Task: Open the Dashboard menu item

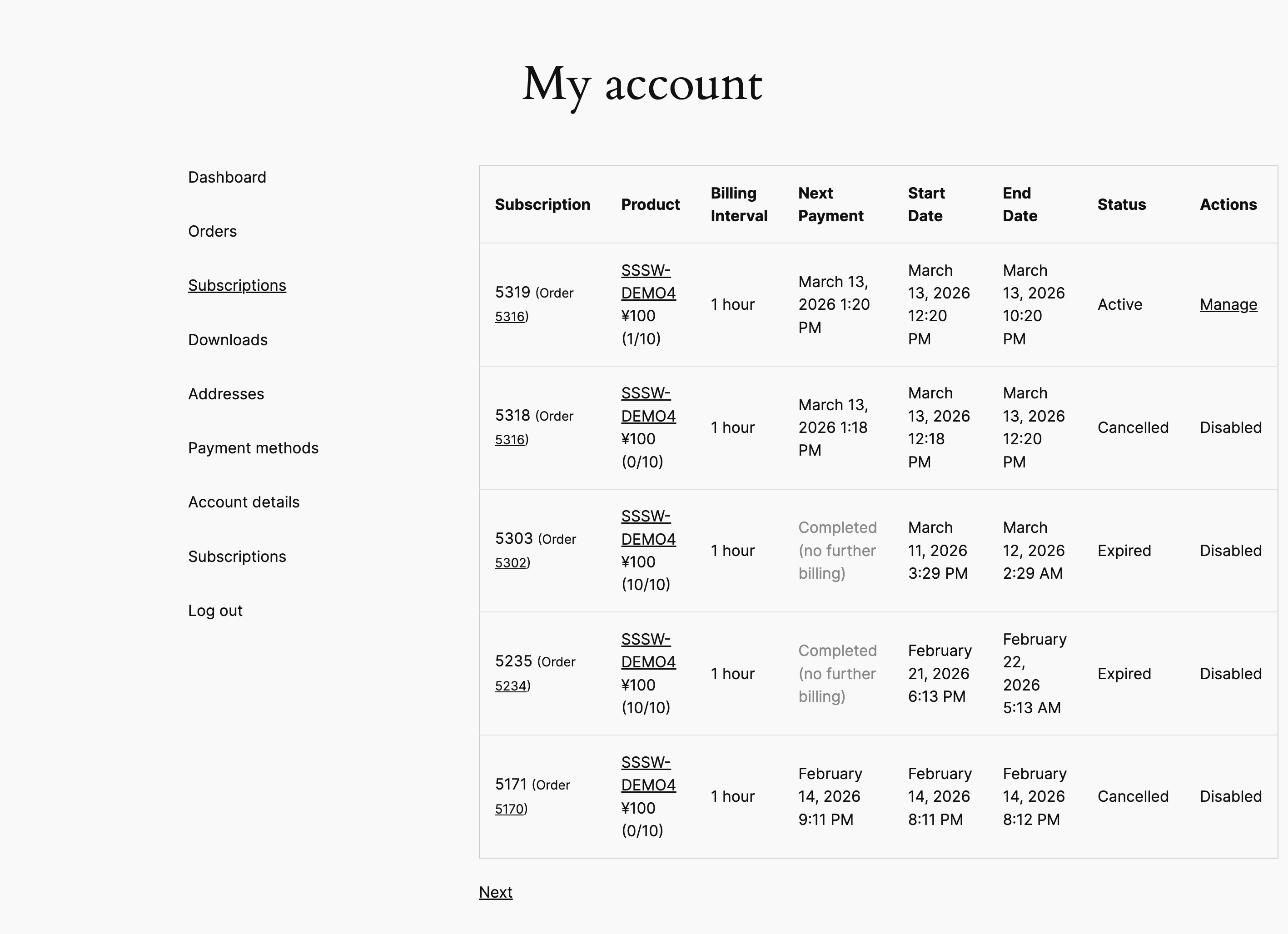Action: 227,177
